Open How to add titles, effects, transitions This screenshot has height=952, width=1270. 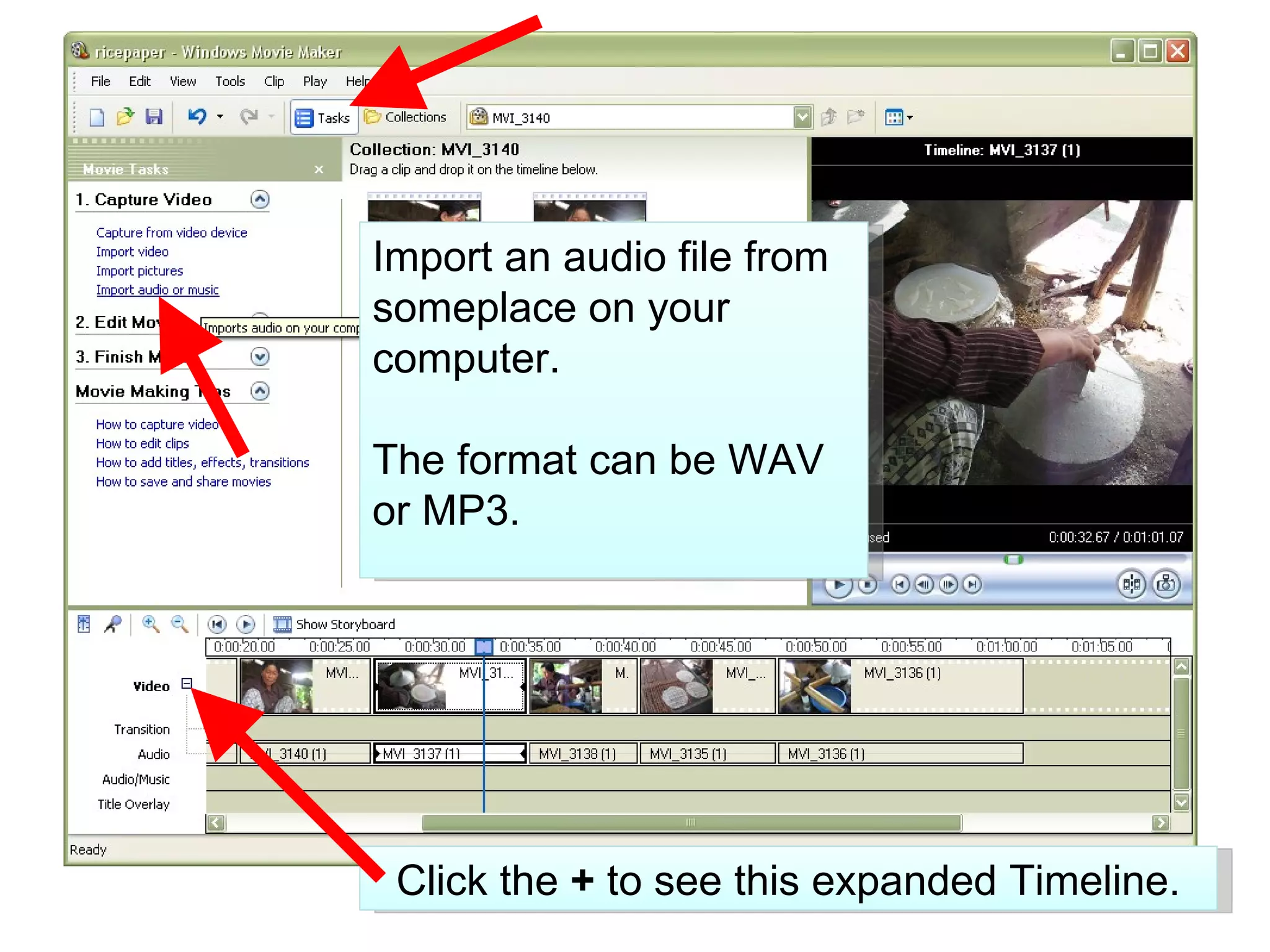pyautogui.click(x=202, y=462)
